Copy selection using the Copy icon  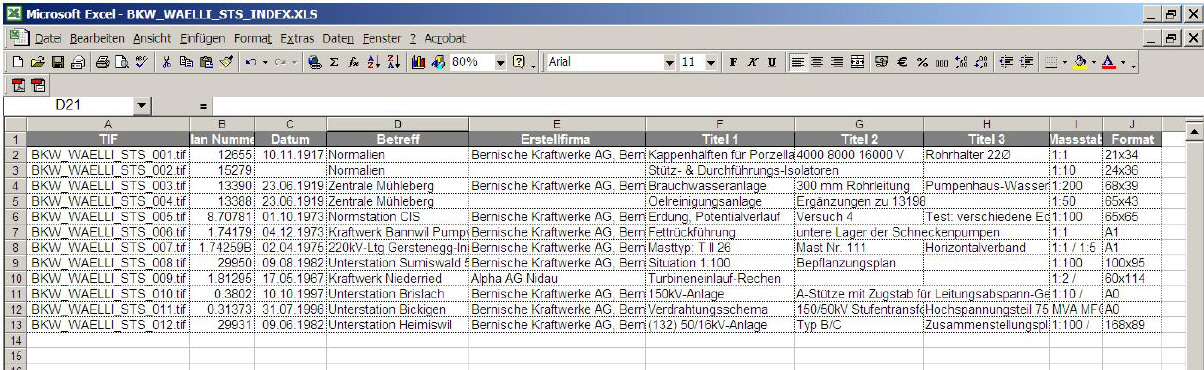coord(186,62)
